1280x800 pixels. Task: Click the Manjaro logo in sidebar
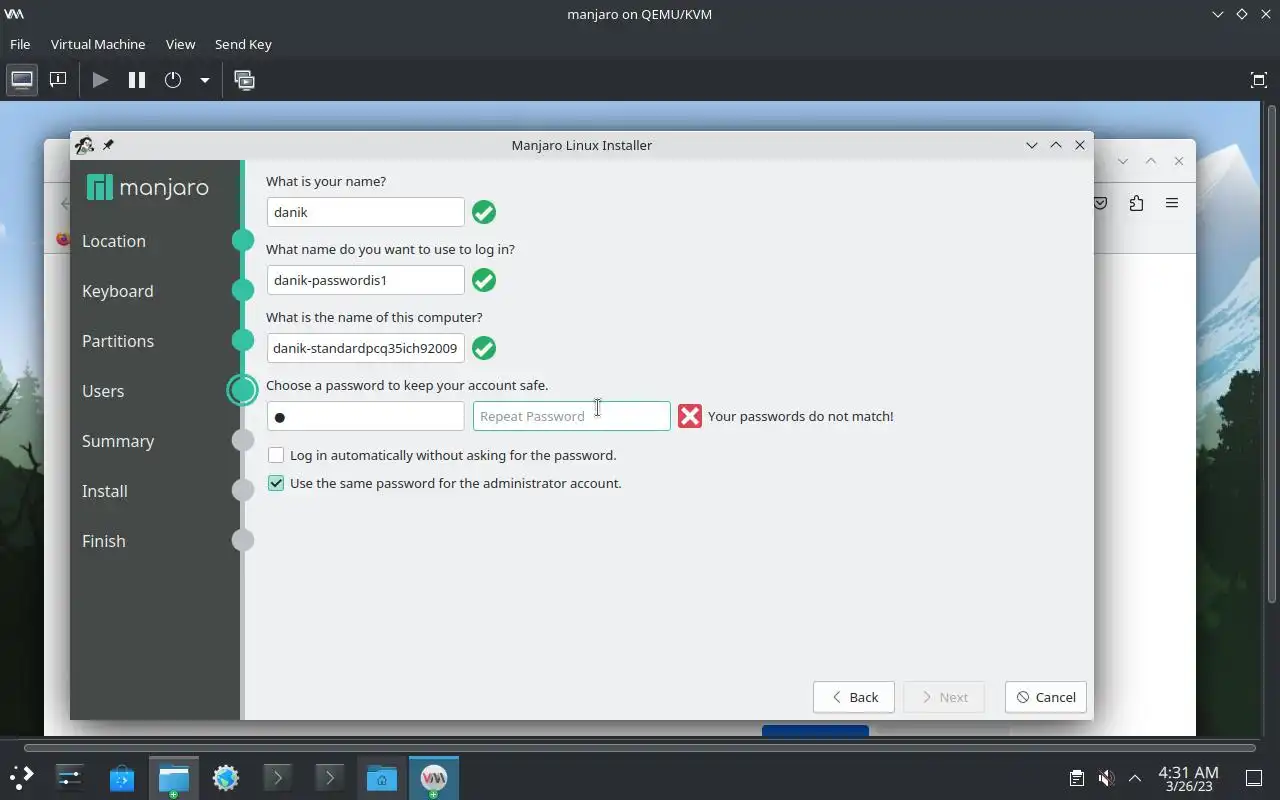point(148,187)
